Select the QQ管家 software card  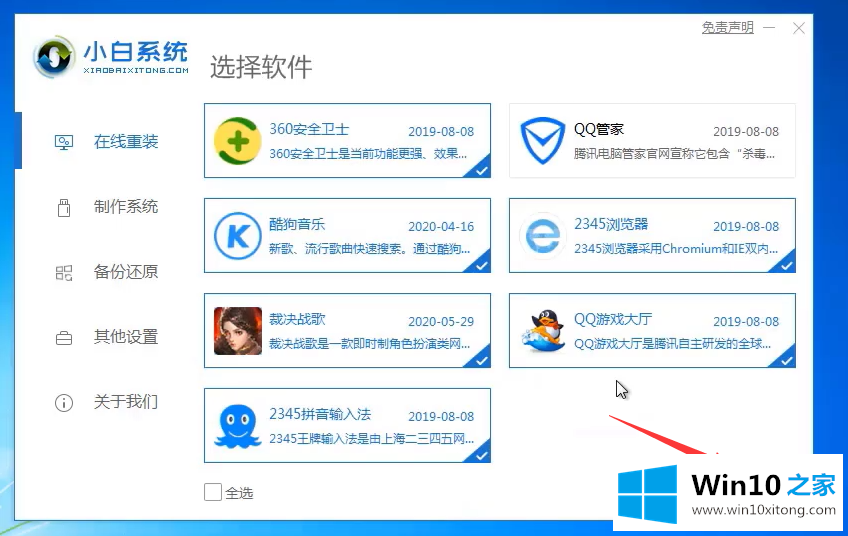click(652, 141)
